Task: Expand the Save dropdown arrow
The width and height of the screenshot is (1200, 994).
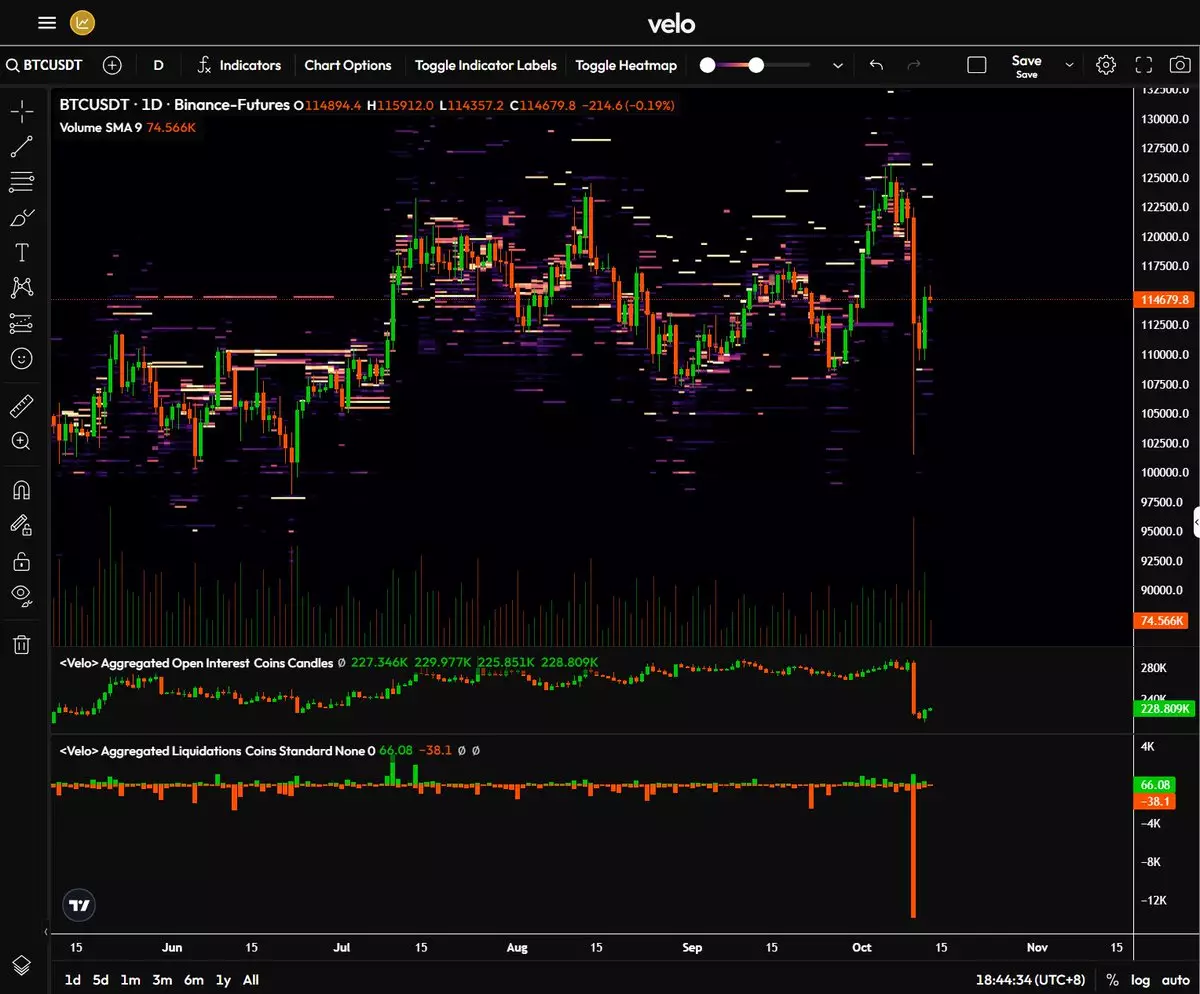Action: [1069, 65]
